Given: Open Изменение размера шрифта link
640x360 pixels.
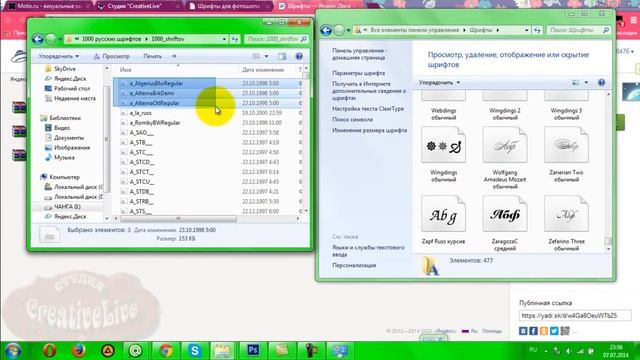Looking at the screenshot, I should pos(369,130).
